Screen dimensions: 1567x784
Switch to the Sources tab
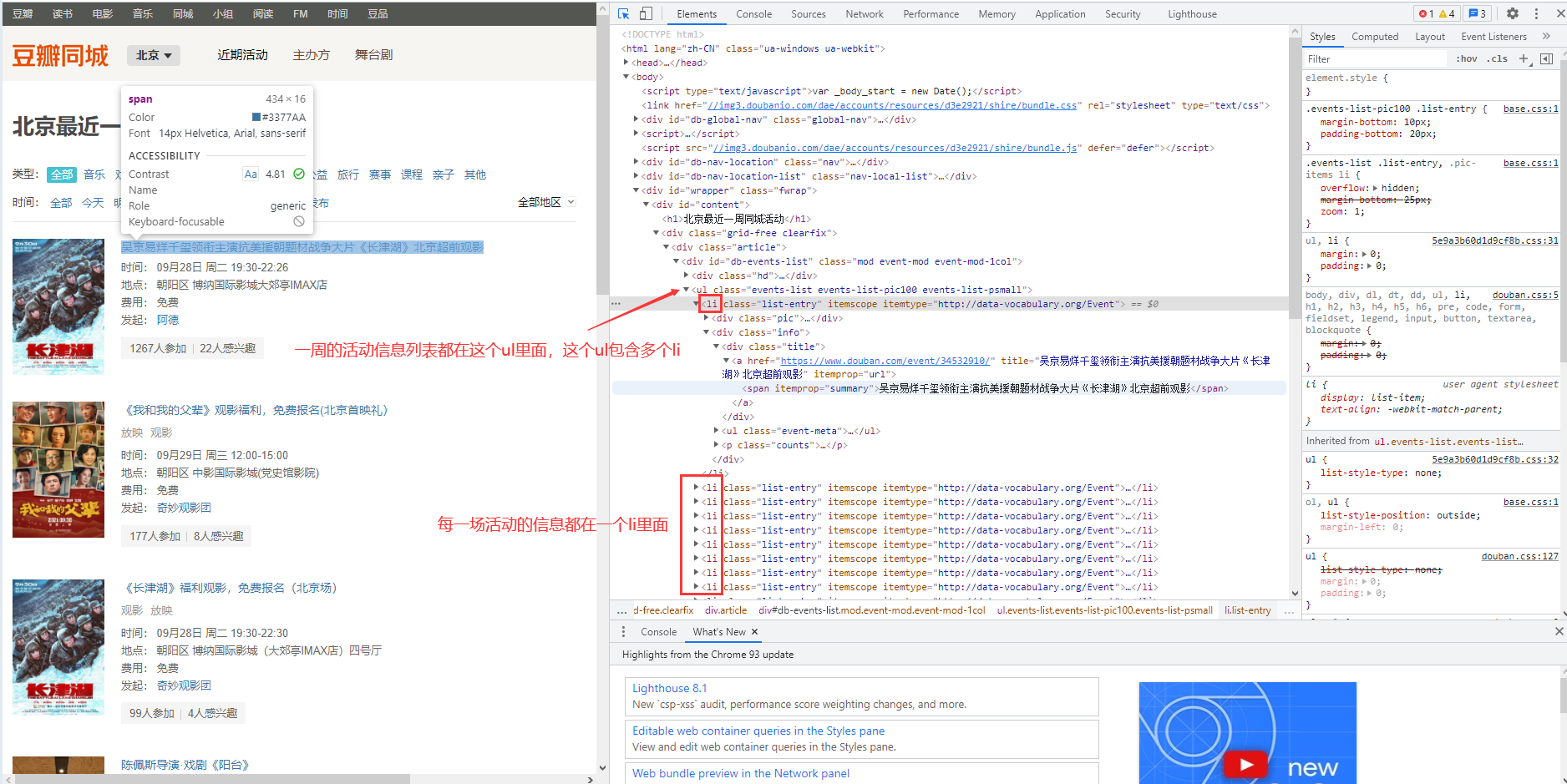(x=808, y=14)
